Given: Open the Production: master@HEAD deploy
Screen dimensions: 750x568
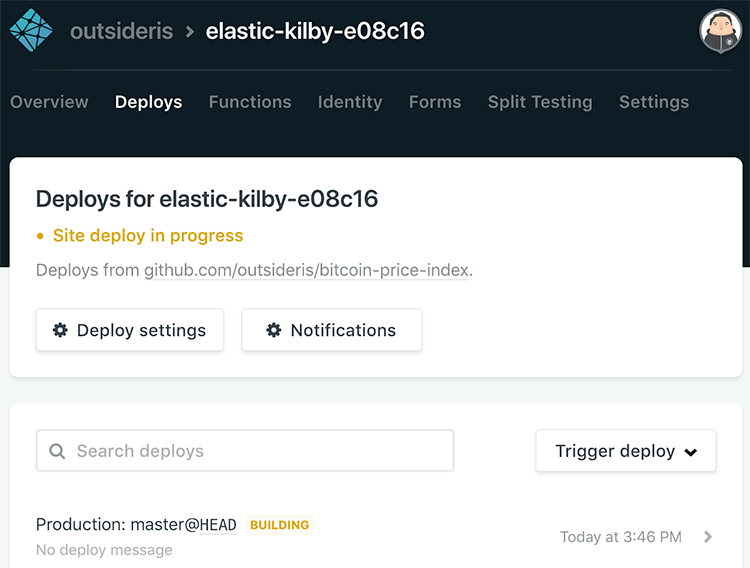Looking at the screenshot, I should click(136, 525).
